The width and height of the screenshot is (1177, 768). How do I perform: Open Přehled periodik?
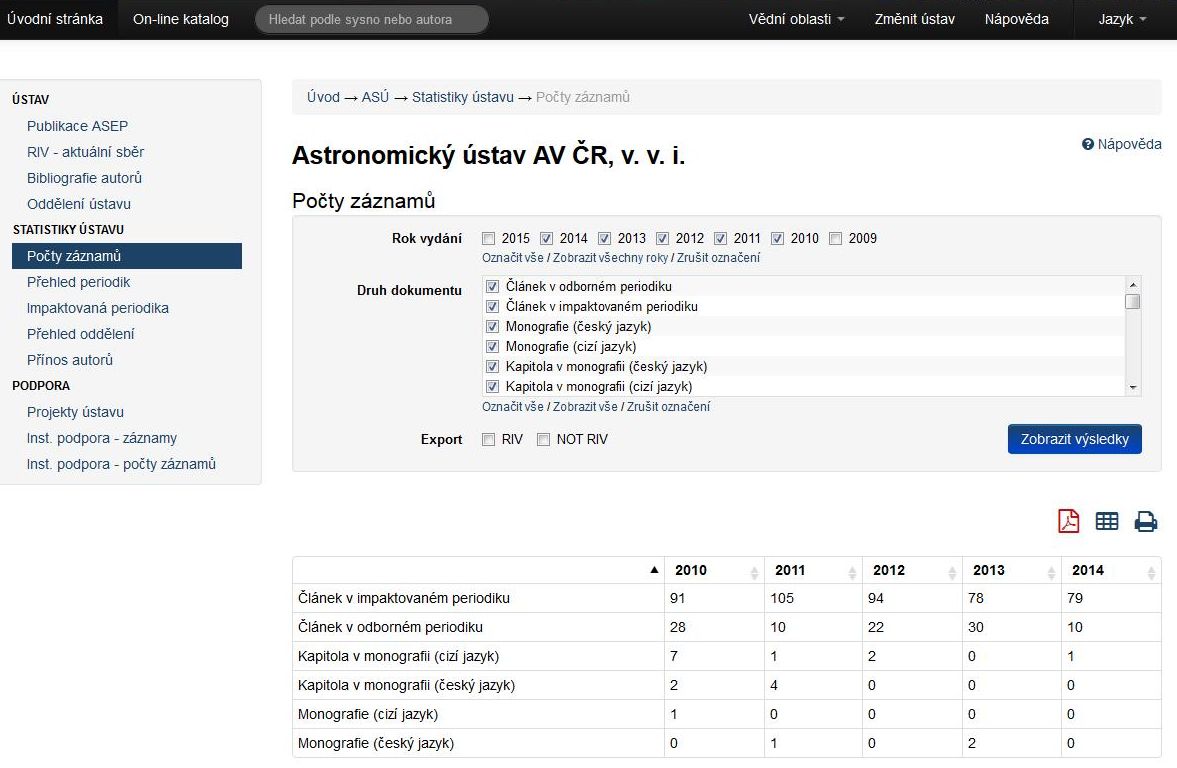click(x=79, y=282)
